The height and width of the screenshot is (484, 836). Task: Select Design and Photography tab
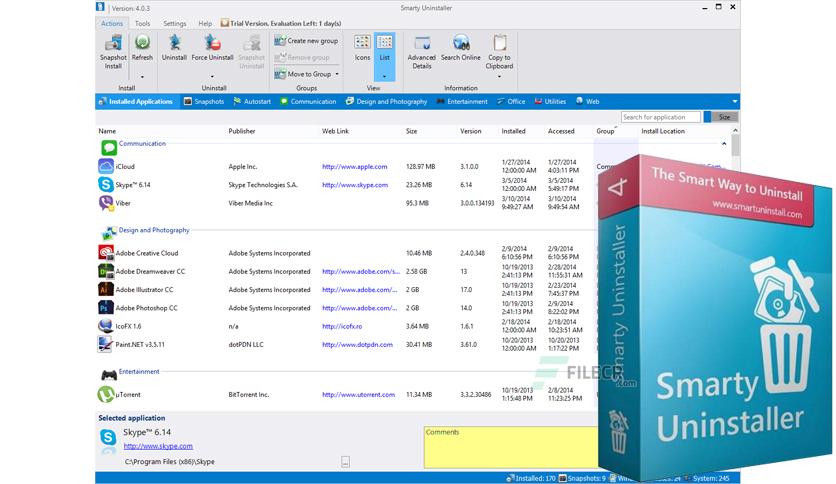(x=387, y=101)
